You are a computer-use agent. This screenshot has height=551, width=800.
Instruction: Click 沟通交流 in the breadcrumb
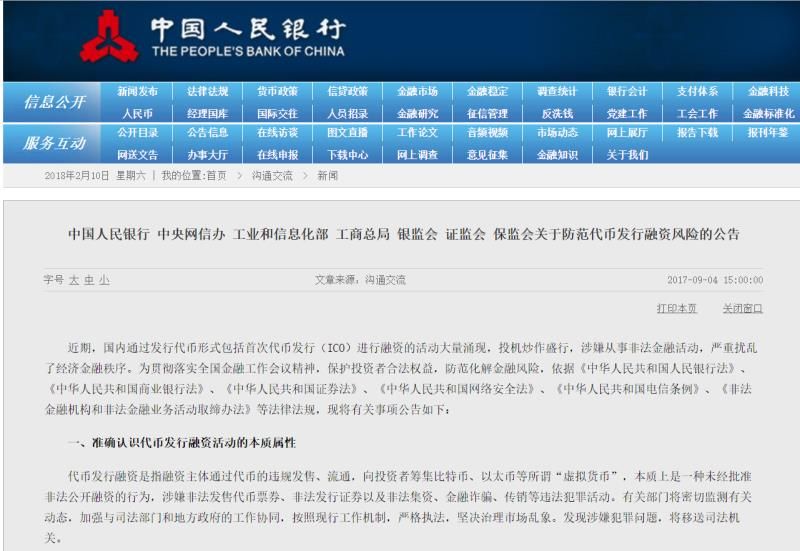(x=272, y=176)
